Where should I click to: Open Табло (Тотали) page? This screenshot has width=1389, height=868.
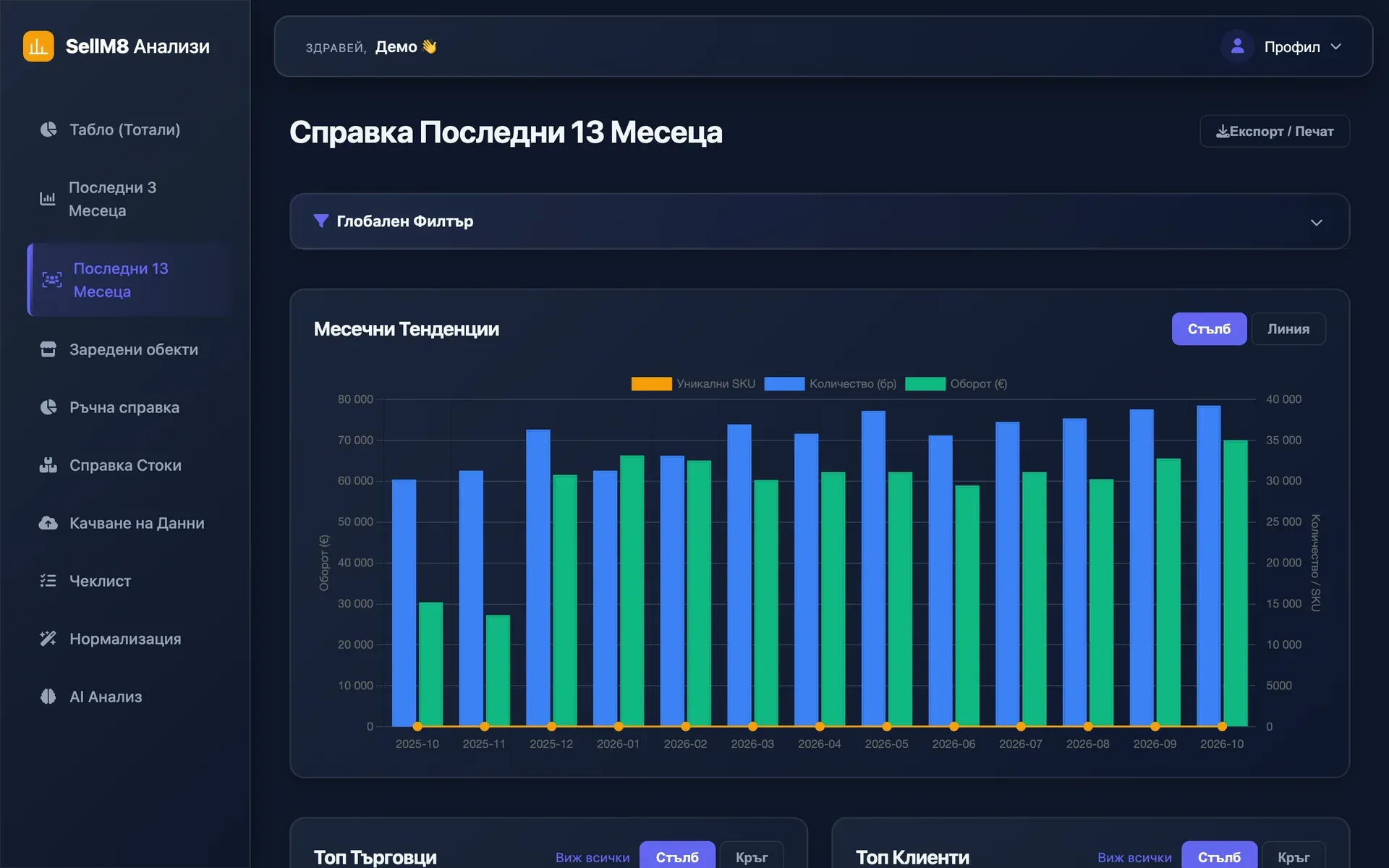tap(129, 129)
